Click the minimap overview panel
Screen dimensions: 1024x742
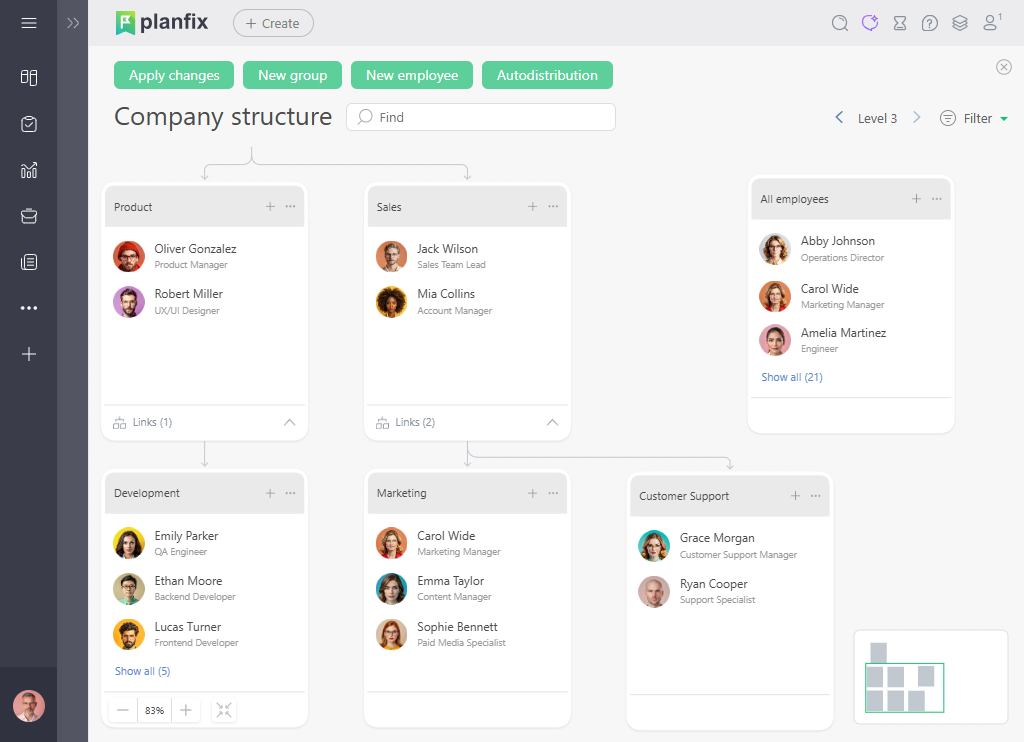point(931,677)
